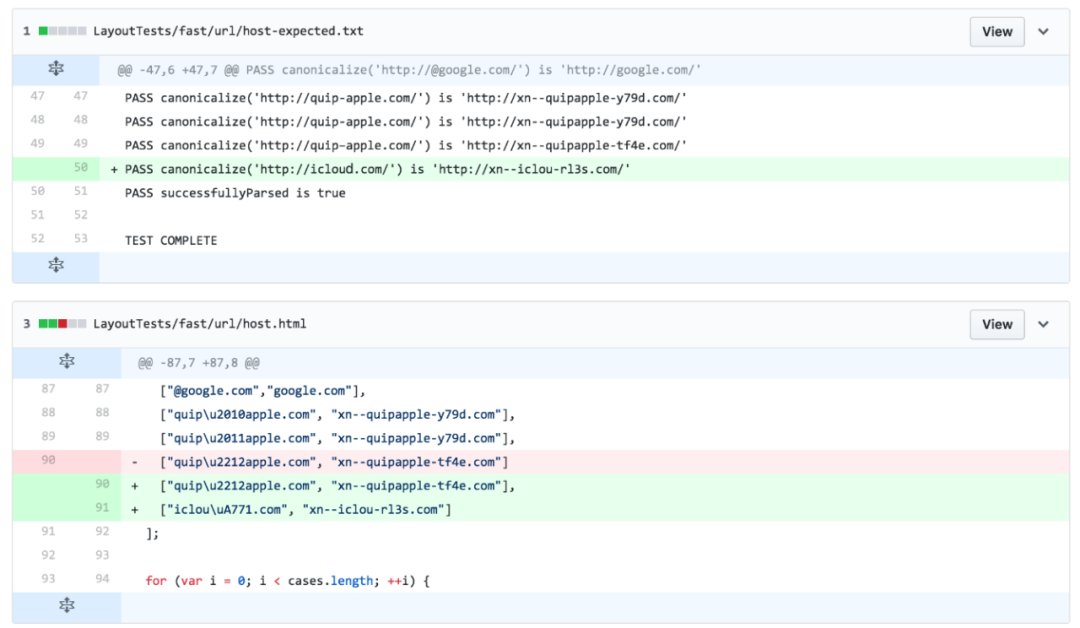Expand hidden lines above host-expected.txt hunk
1080x628 pixels.
(56, 70)
